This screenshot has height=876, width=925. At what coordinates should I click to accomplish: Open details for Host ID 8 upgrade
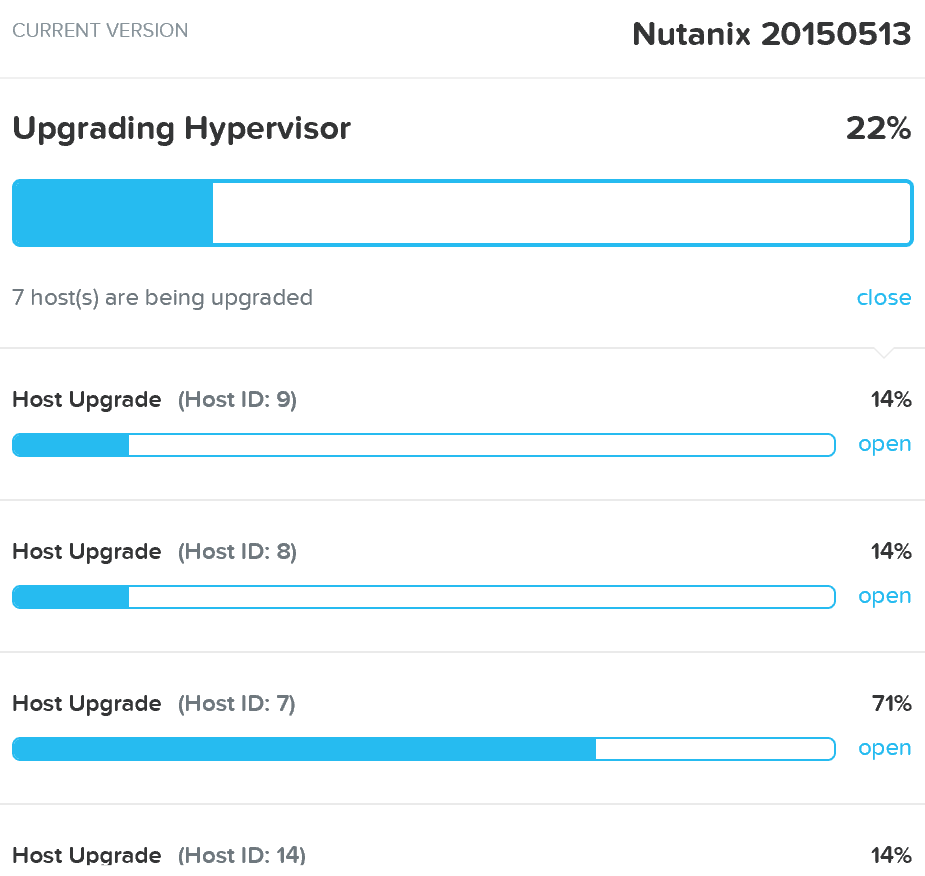point(884,596)
